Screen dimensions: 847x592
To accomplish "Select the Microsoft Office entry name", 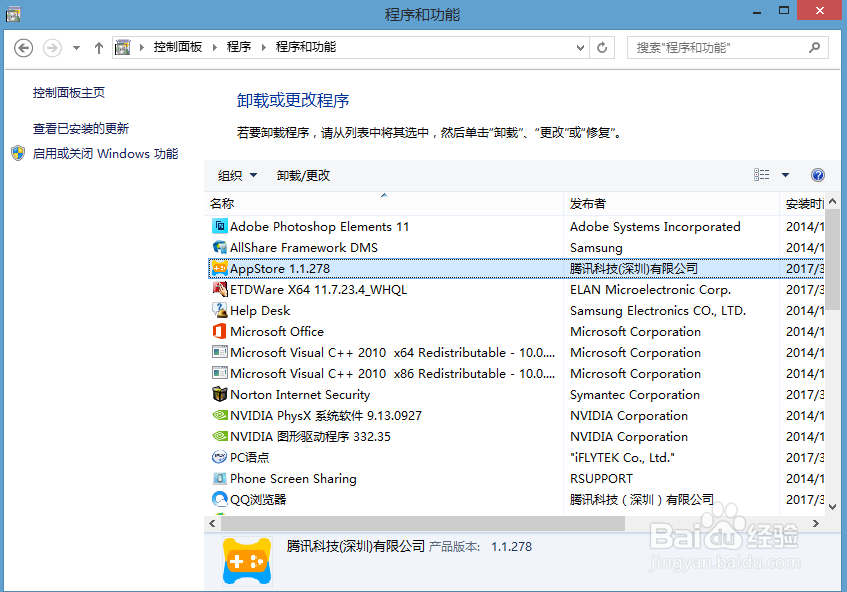I will [277, 332].
